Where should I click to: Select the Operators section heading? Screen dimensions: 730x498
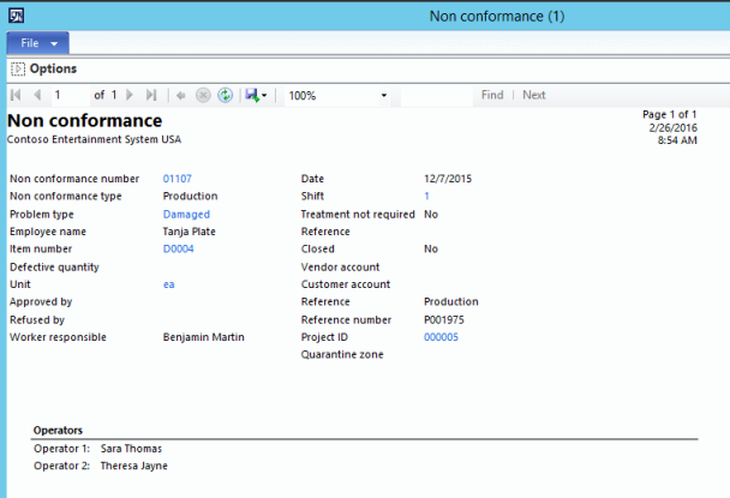[x=58, y=431]
